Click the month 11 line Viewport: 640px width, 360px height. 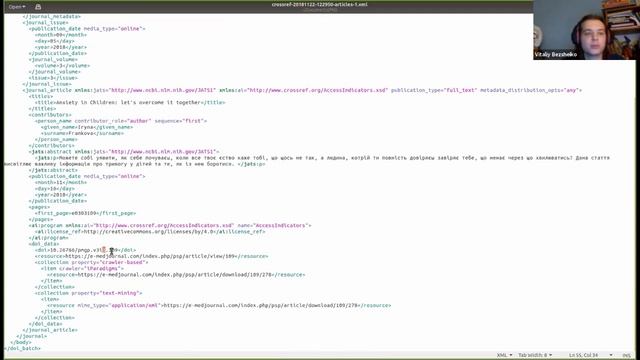pyautogui.click(x=61, y=182)
